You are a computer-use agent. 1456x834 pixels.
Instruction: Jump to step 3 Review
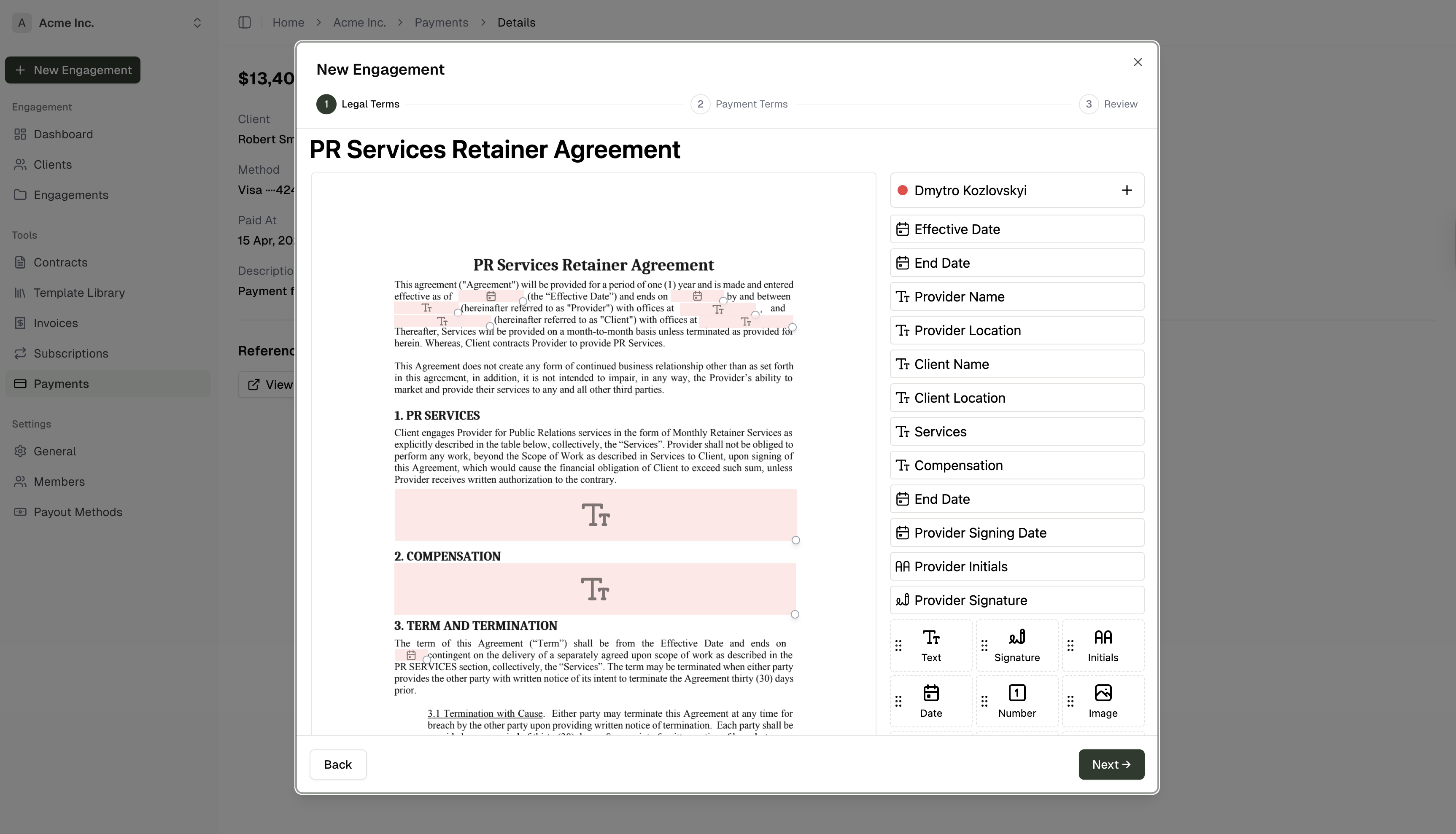click(x=1108, y=104)
